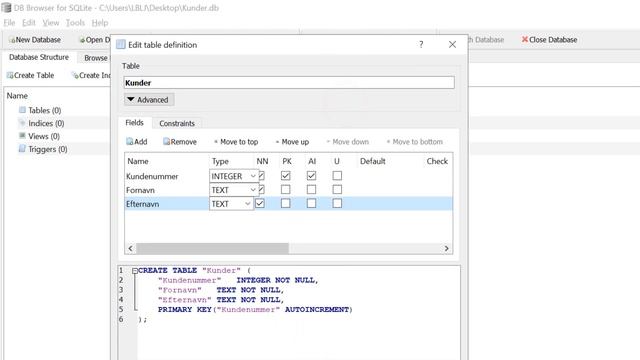Select the Efternavn field name cell
The image size is (640, 360).
point(167,204)
